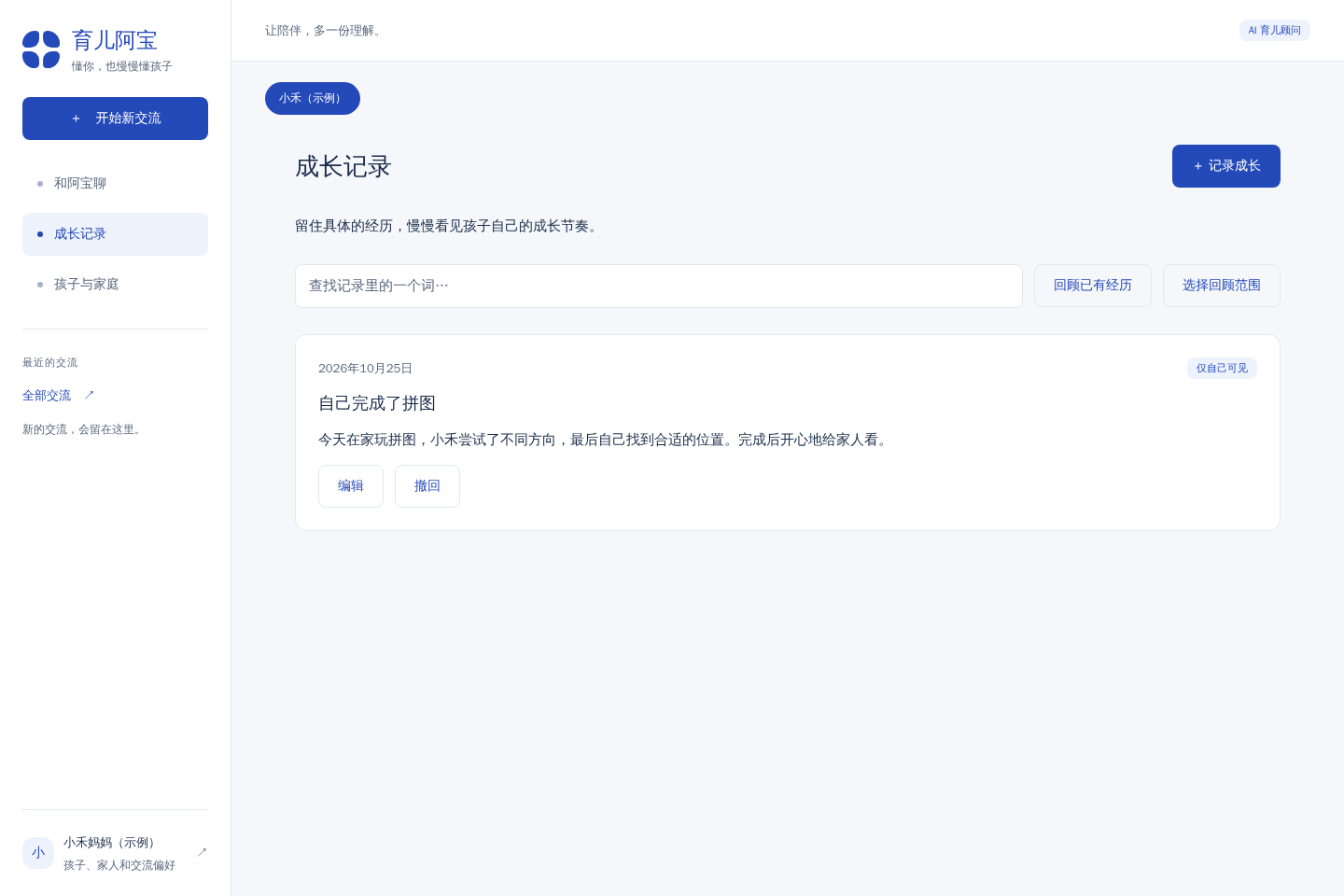This screenshot has width=1344, height=896.
Task: Click 撤回 on the puzzle record
Action: [x=427, y=486]
